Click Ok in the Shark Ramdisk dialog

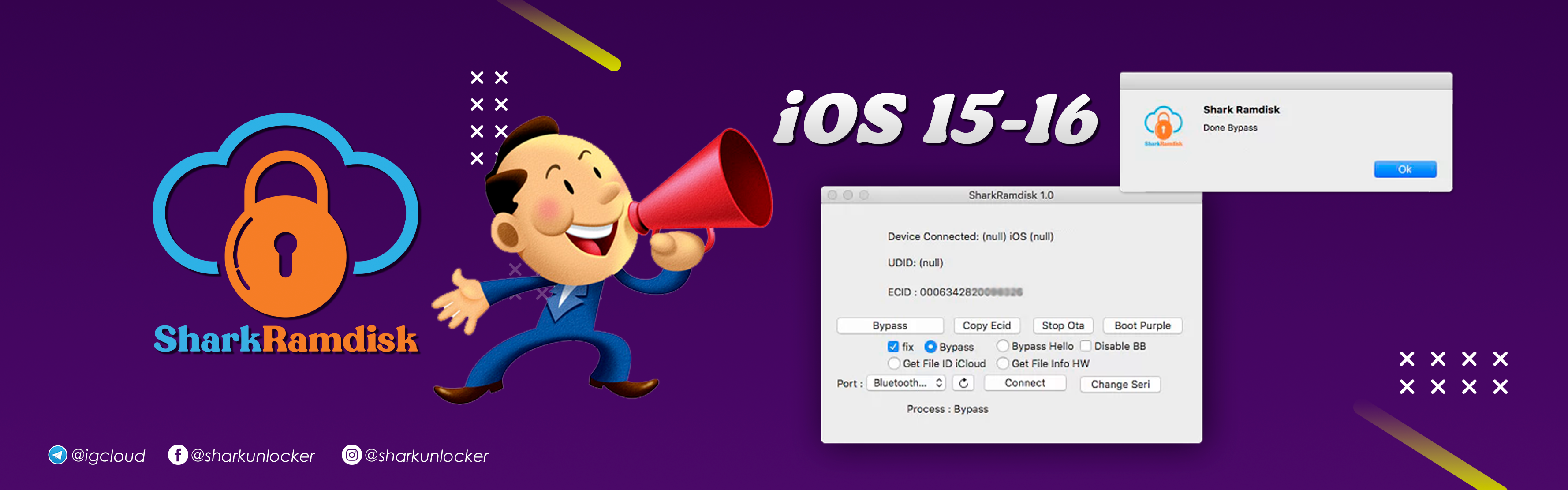pyautogui.click(x=1405, y=169)
